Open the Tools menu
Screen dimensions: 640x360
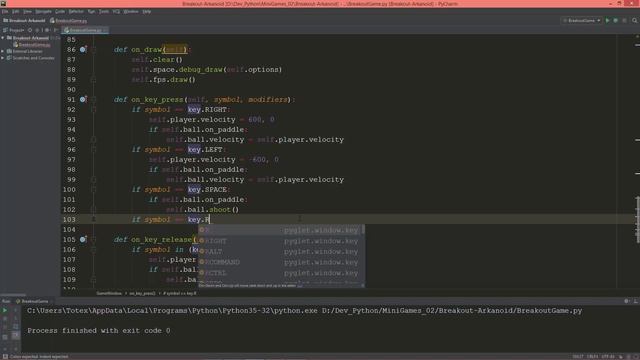point(104,11)
